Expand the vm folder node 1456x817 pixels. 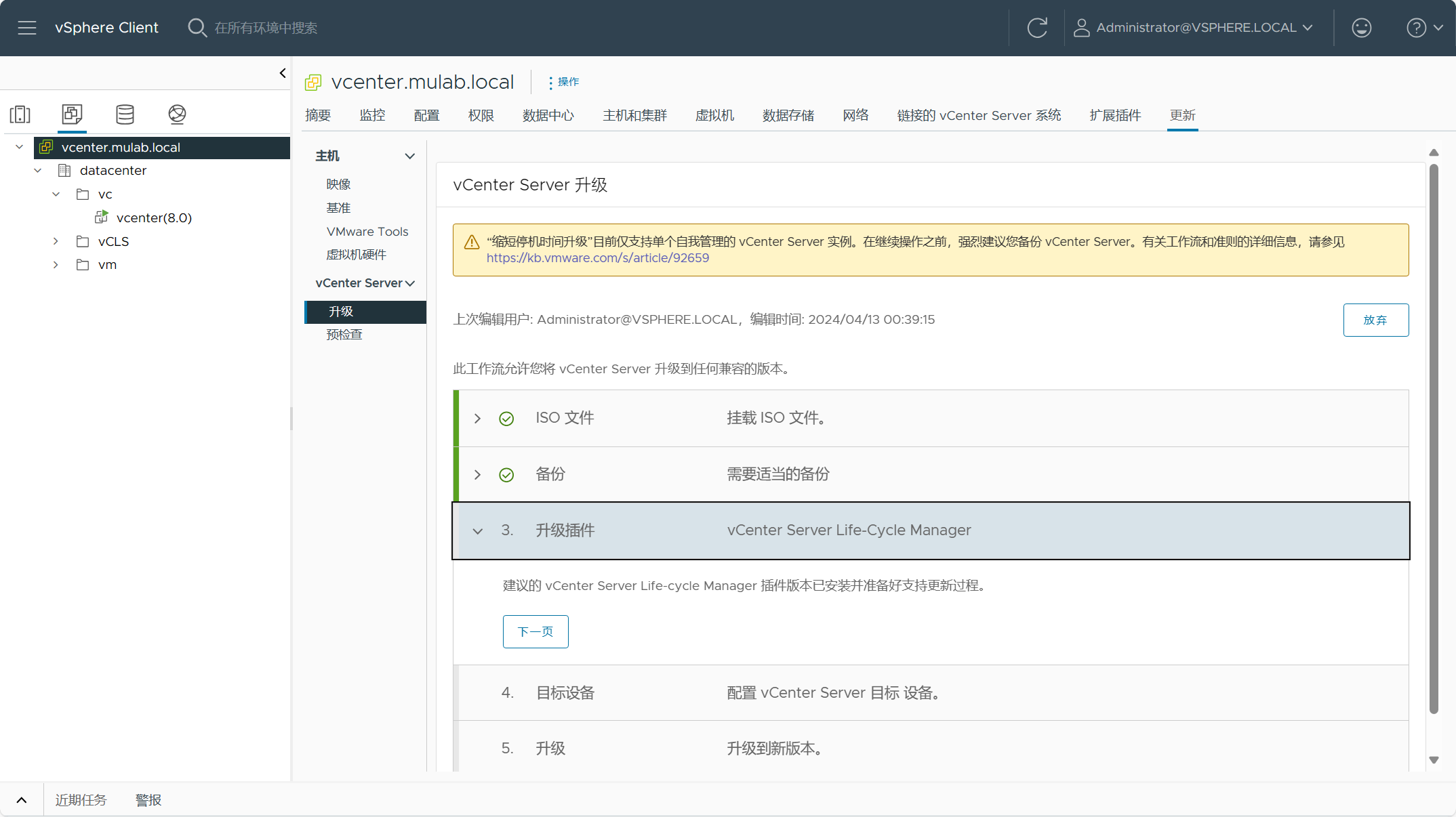[56, 265]
